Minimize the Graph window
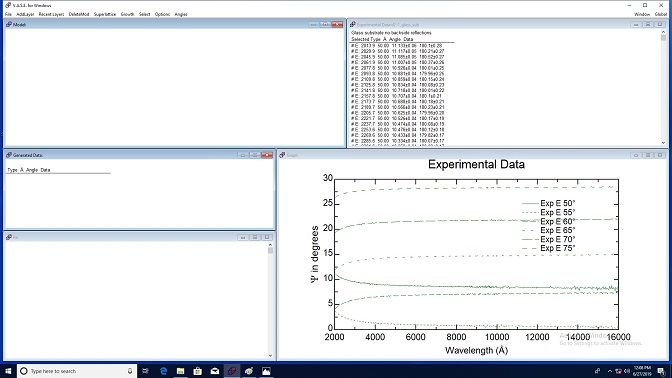Screen dimensions: 672x378 636,155
